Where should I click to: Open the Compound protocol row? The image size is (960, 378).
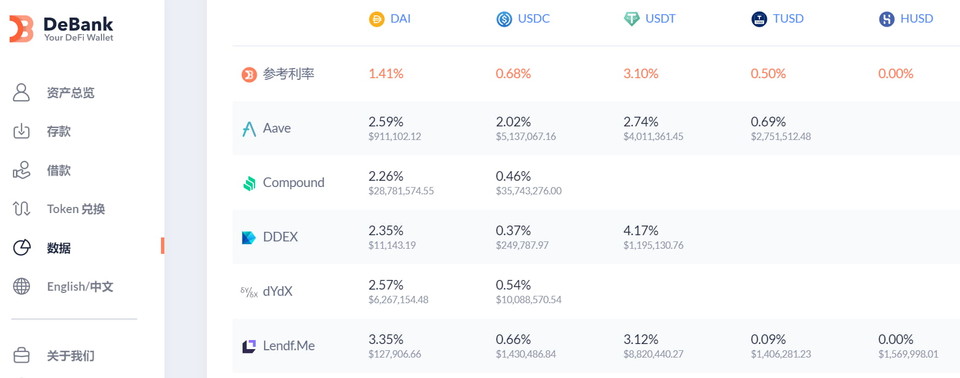point(596,183)
